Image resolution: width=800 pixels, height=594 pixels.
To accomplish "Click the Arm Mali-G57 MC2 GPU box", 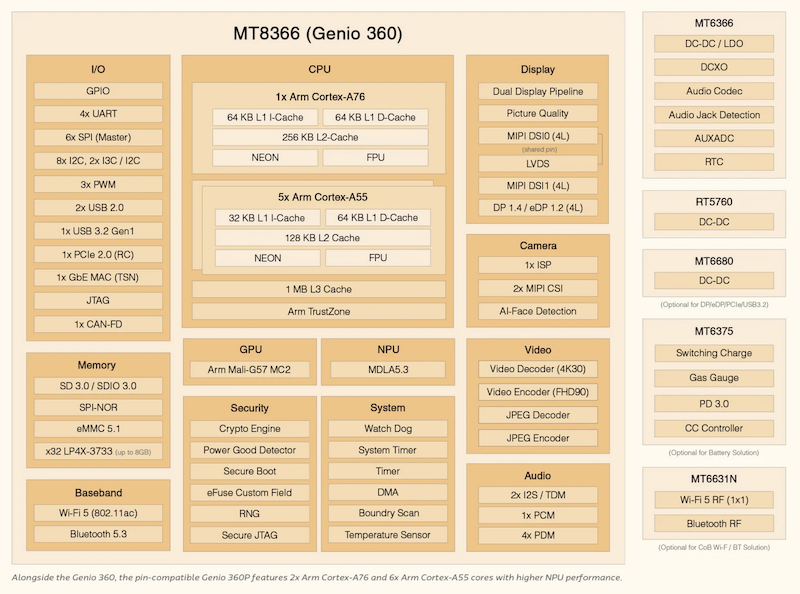I will coord(249,370).
